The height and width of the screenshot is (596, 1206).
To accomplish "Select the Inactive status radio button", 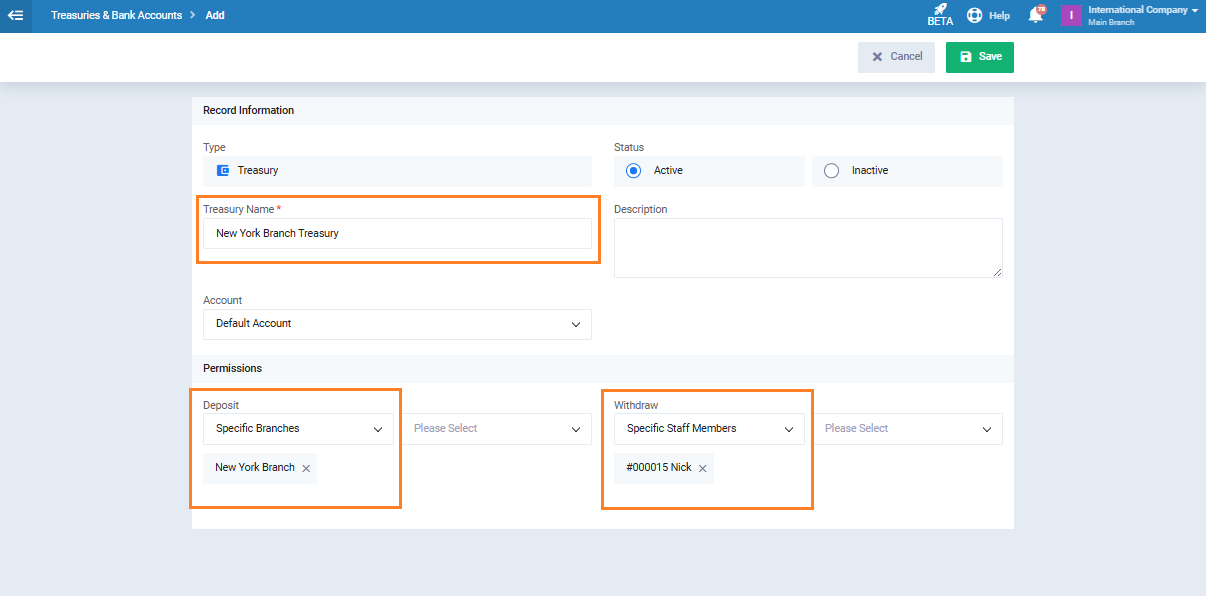I will click(831, 171).
